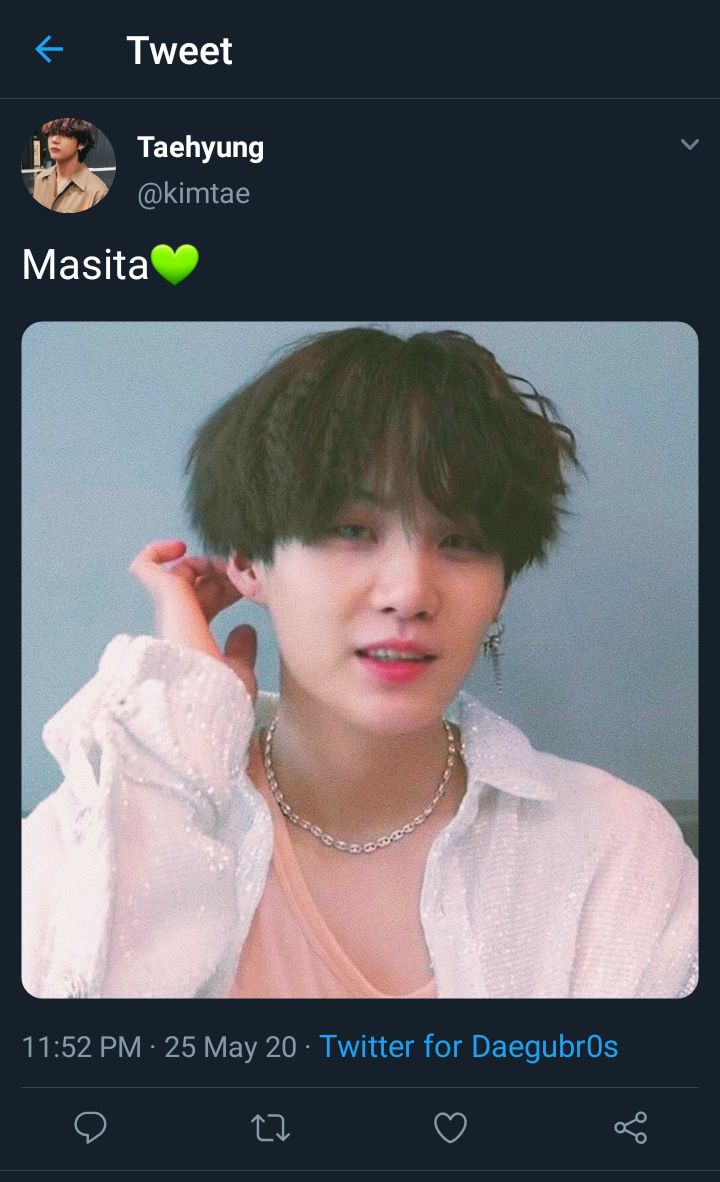Go back using the blue arrow
720x1182 pixels.
click(49, 50)
